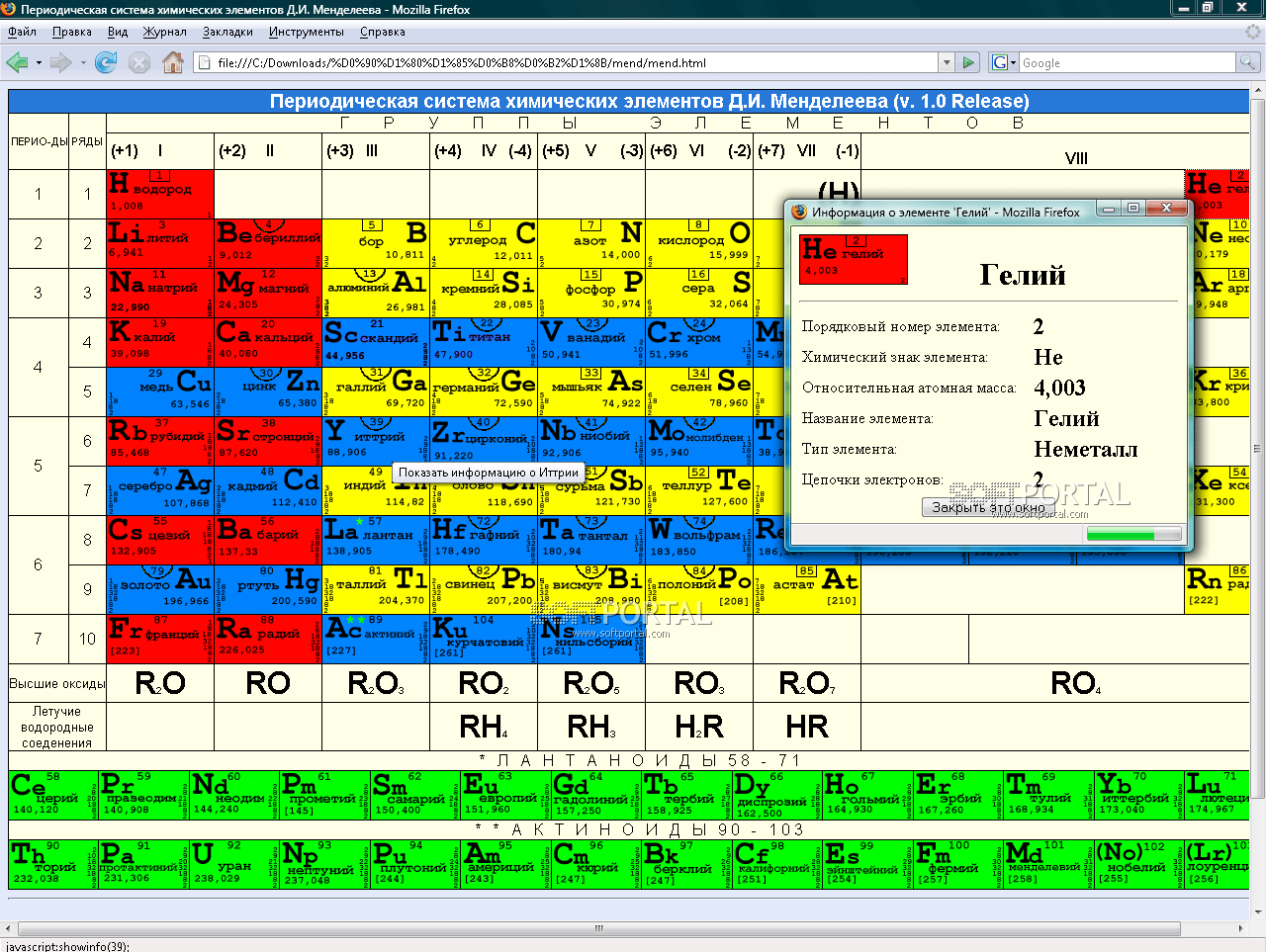
Task: Open the Инструменты menu
Action: pos(307,32)
